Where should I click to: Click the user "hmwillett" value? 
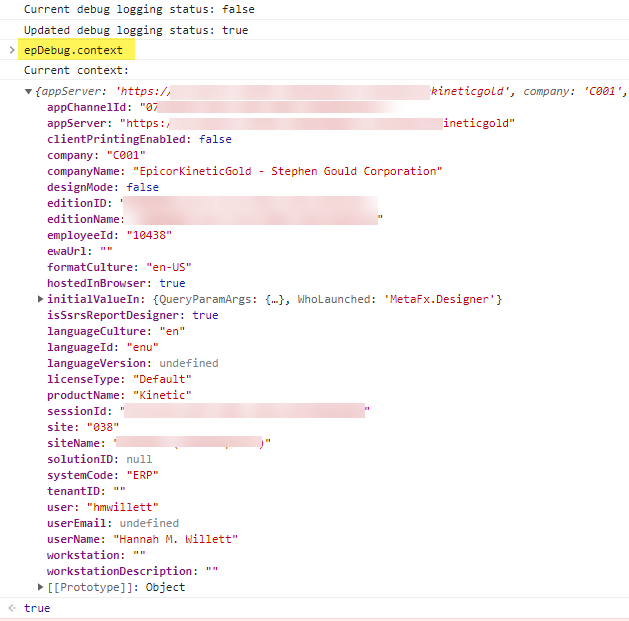click(123, 507)
